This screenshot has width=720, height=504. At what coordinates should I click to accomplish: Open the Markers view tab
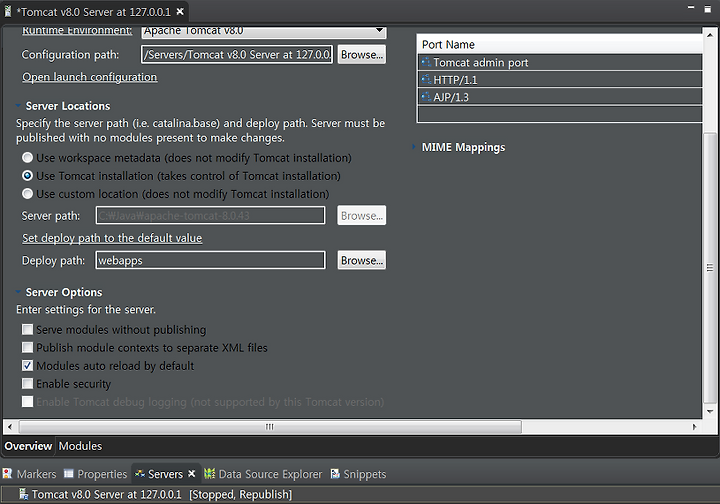29,474
